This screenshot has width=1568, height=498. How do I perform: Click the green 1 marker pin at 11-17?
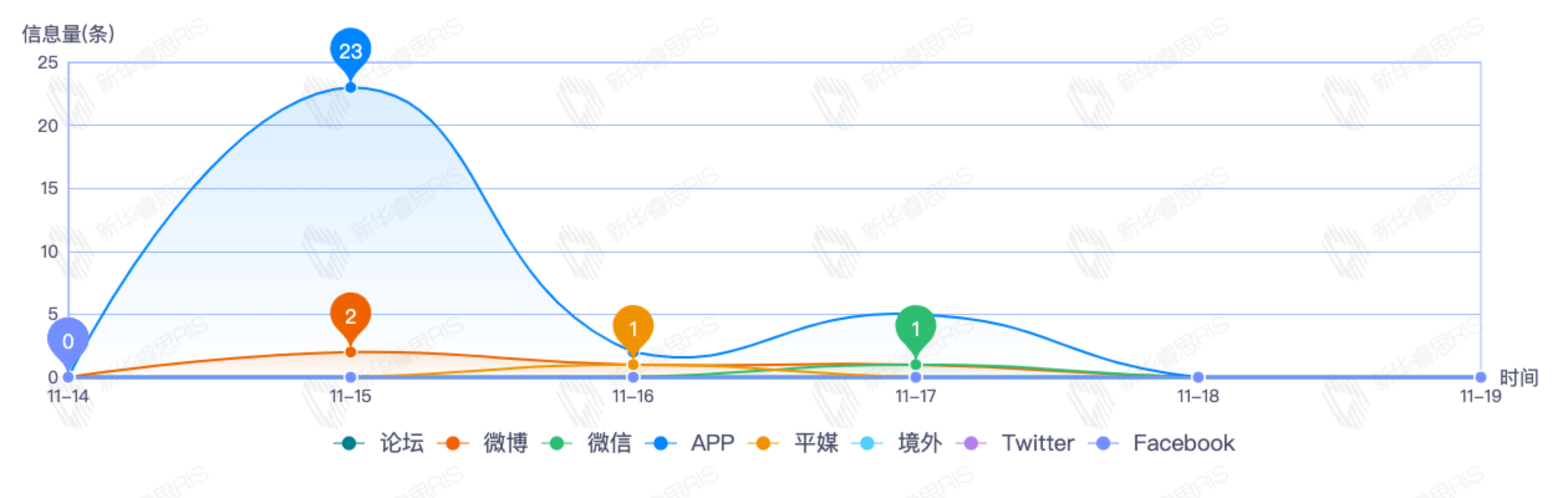pos(915,328)
